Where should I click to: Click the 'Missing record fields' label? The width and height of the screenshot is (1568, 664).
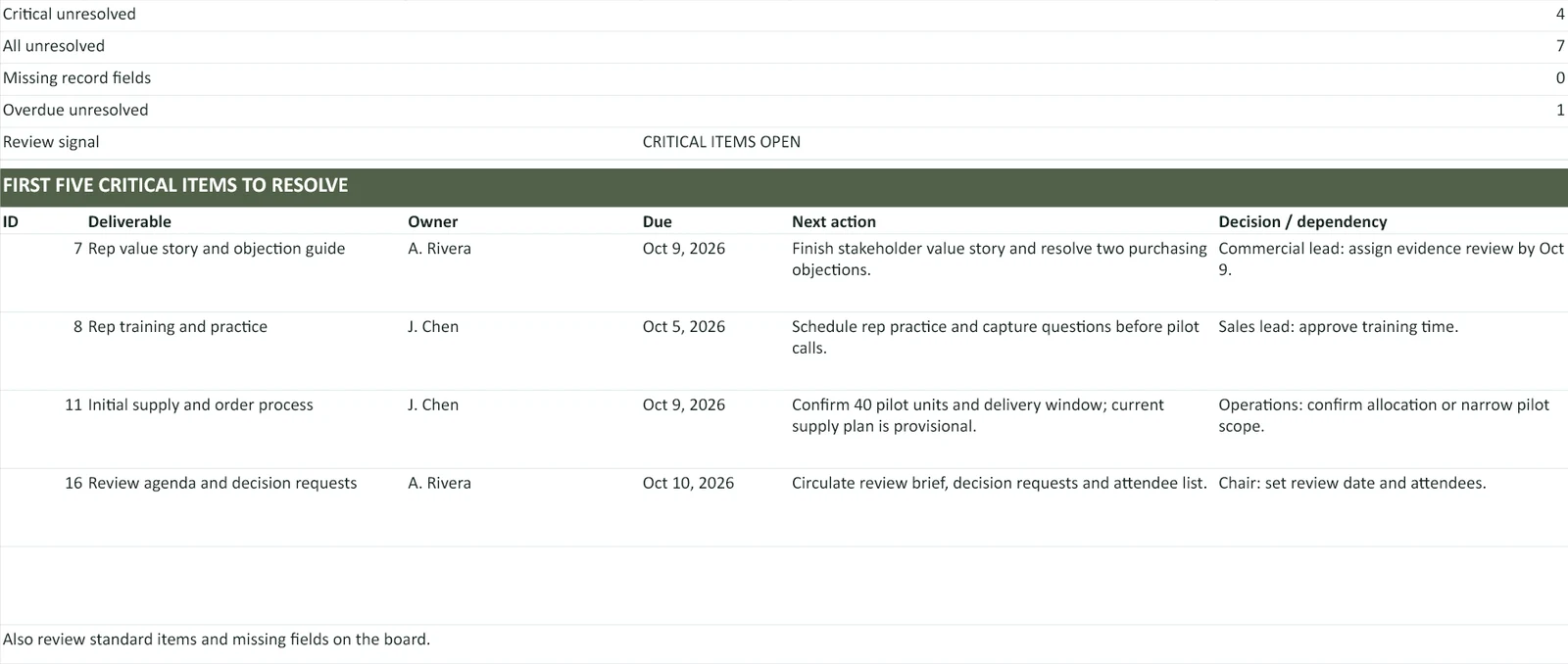click(x=77, y=77)
